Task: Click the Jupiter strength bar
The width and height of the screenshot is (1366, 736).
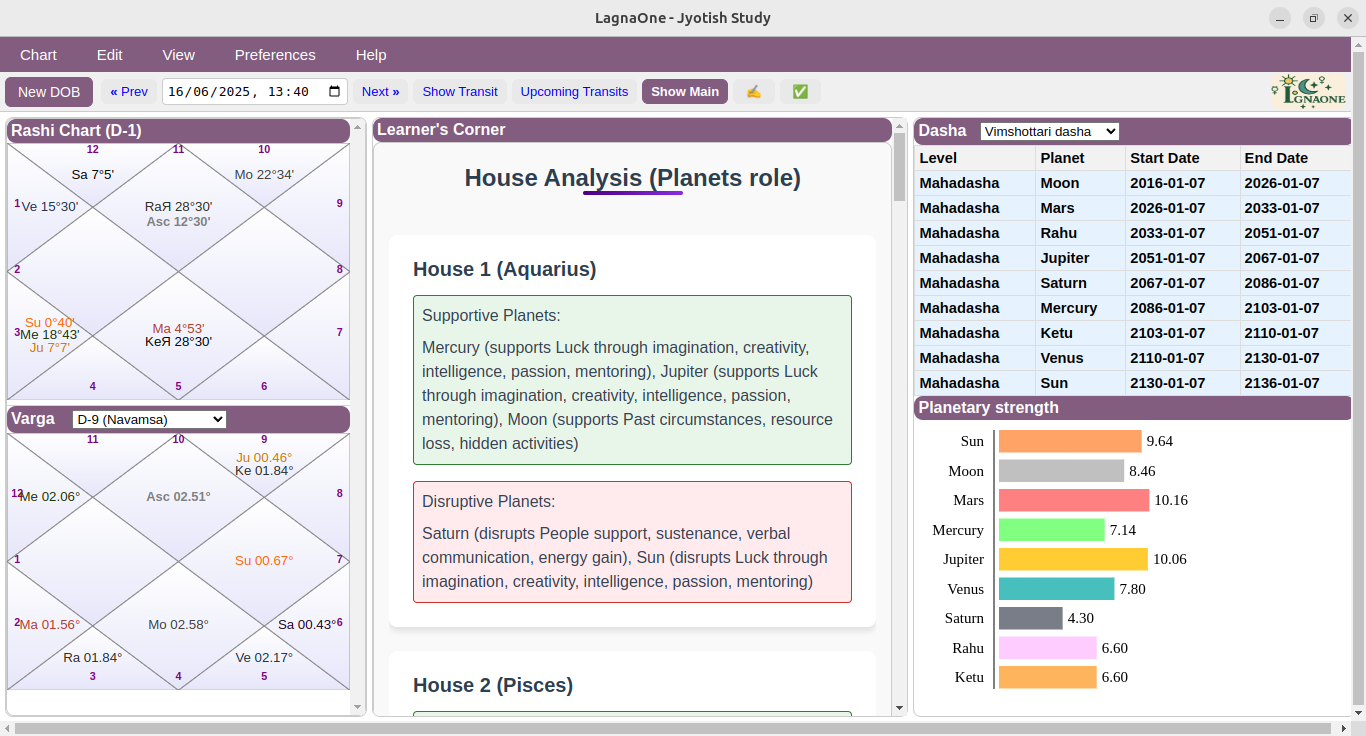Action: click(1073, 559)
